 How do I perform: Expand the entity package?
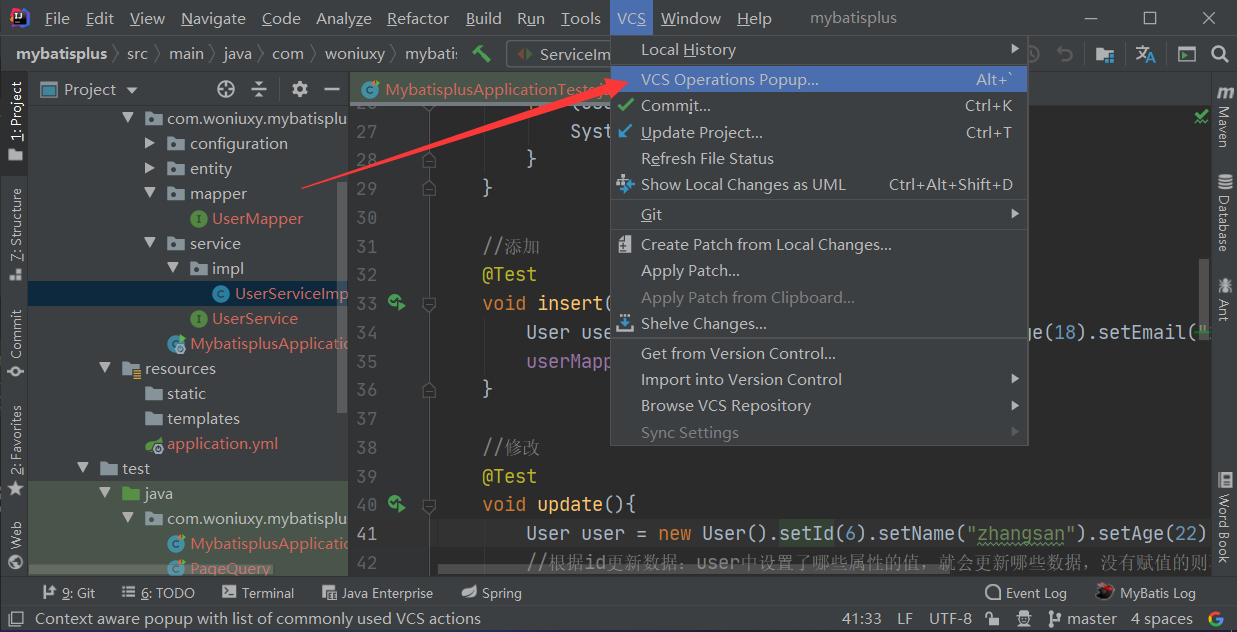point(150,168)
